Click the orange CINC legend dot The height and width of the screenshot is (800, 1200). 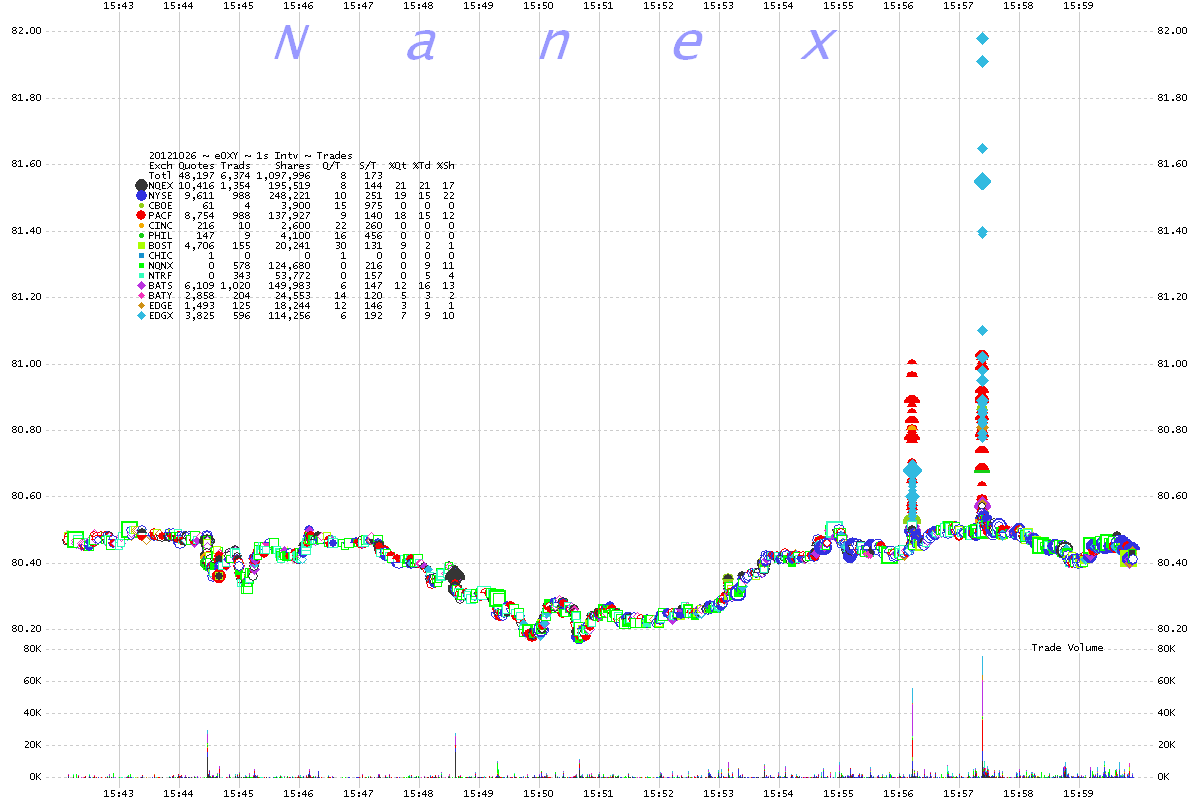(x=140, y=225)
